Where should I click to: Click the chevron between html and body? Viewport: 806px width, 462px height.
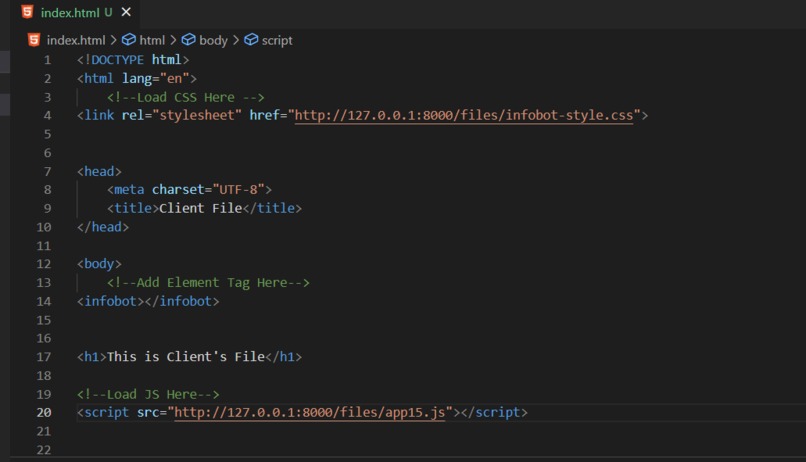pyautogui.click(x=173, y=40)
